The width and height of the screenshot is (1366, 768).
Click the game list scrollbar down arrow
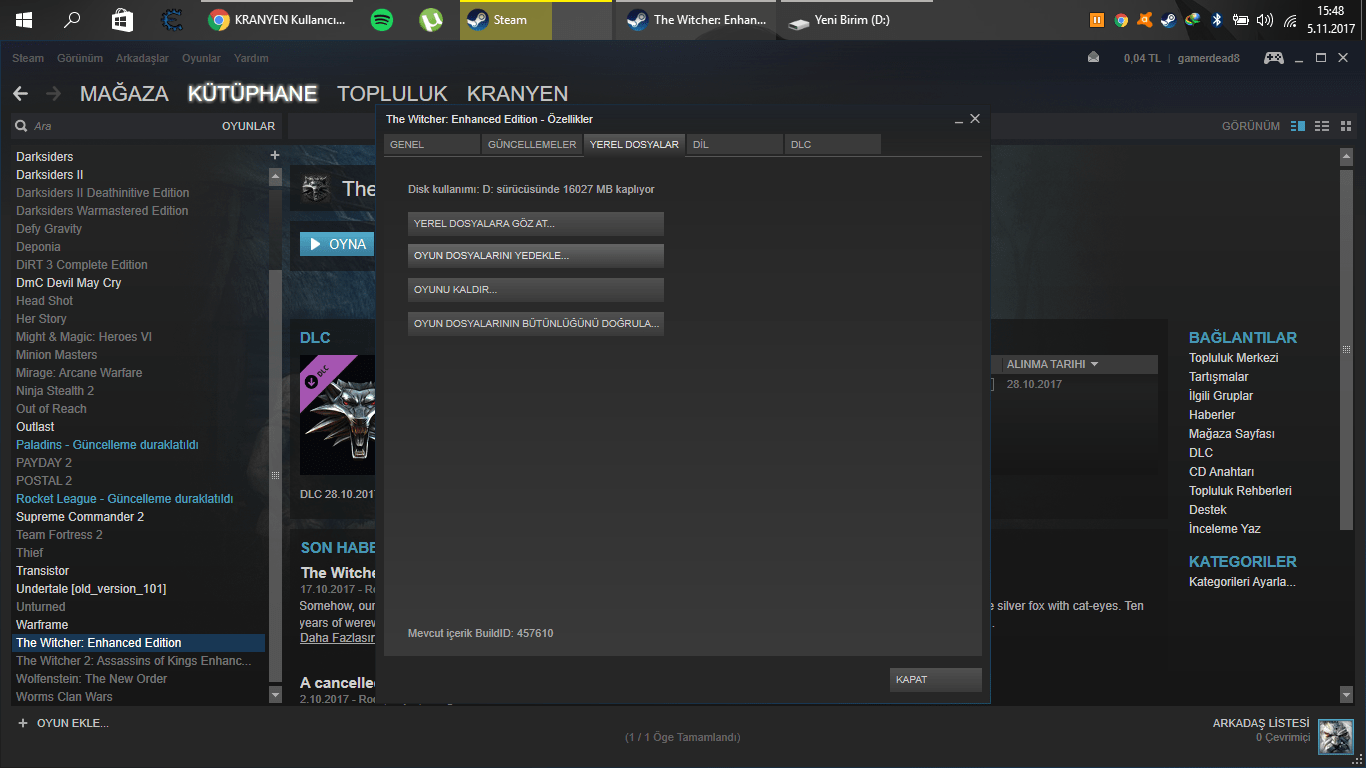[276, 694]
